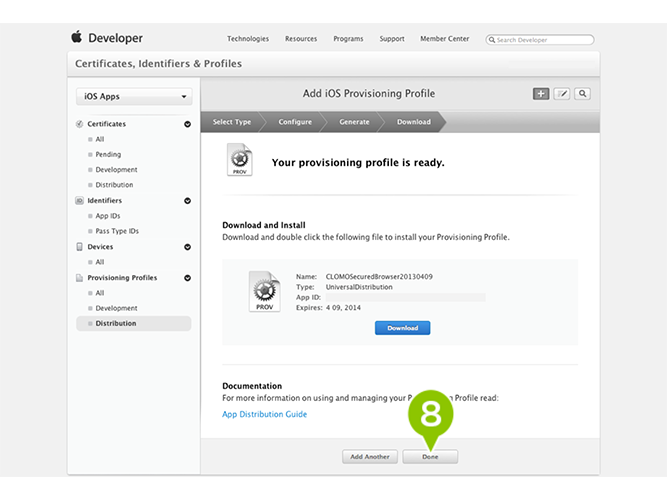This screenshot has height=500, width=667.
Task: Click the Documentation heading
Action: coord(252,386)
